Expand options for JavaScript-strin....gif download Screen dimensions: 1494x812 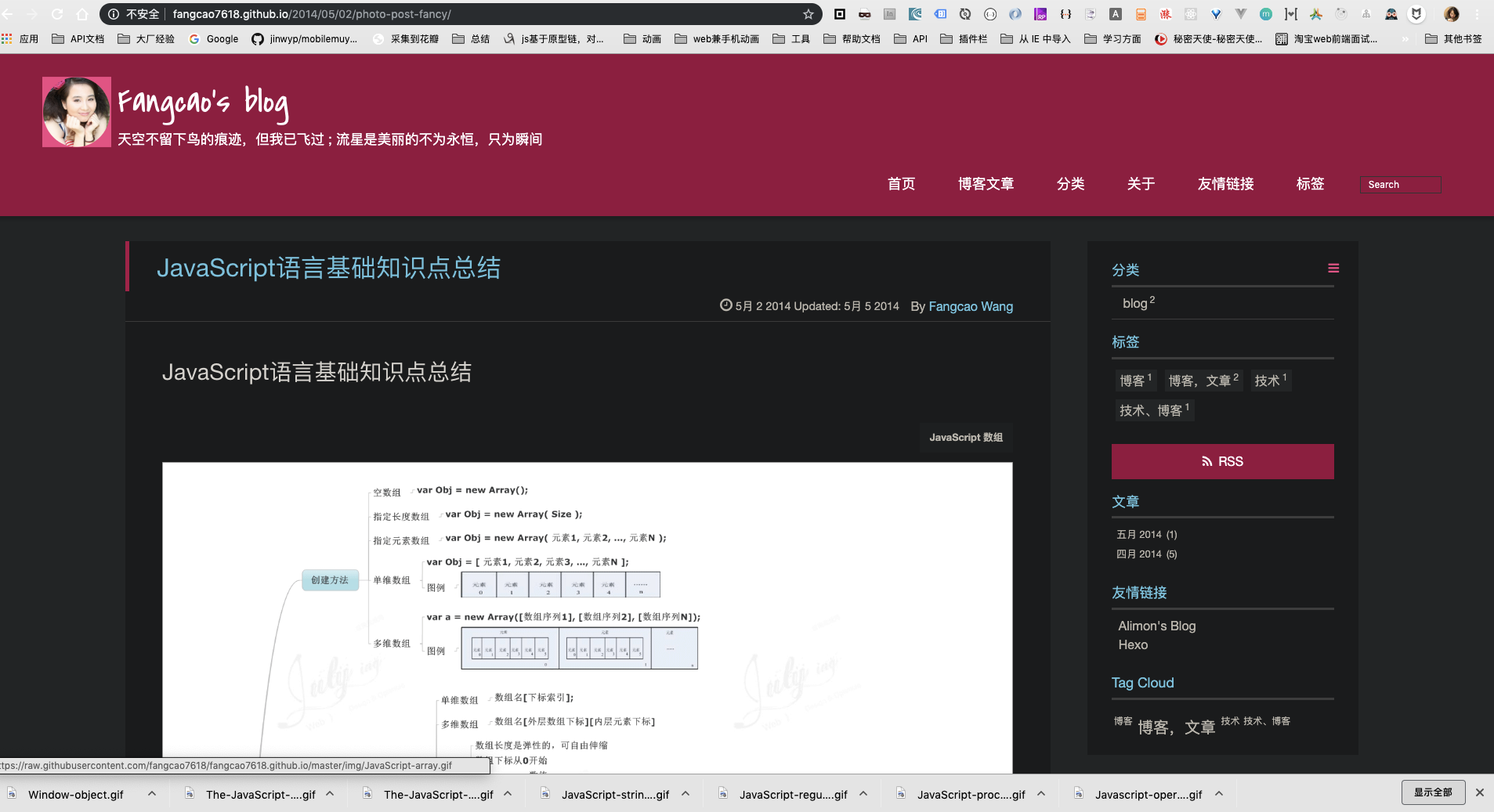coord(686,793)
